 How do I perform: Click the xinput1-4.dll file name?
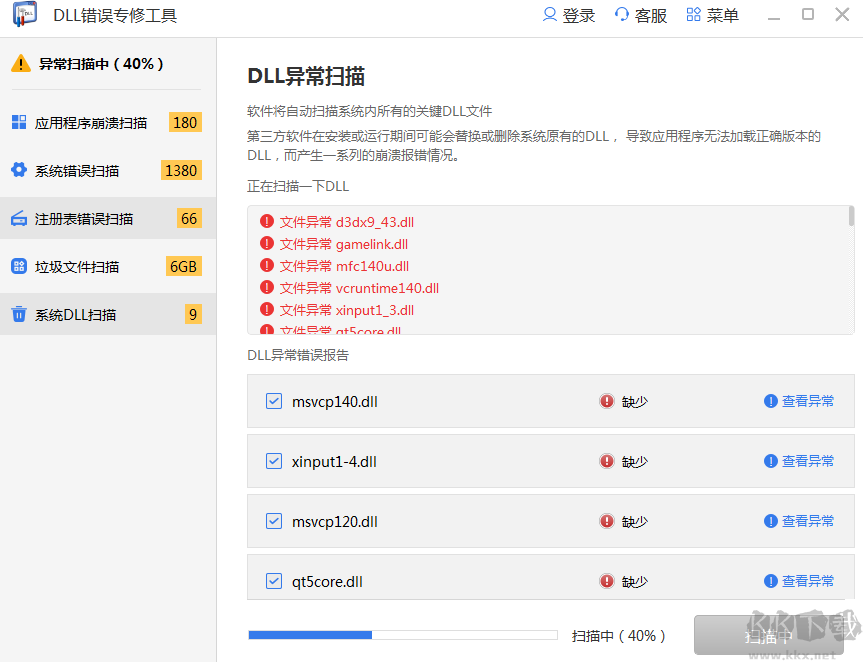pyautogui.click(x=334, y=462)
